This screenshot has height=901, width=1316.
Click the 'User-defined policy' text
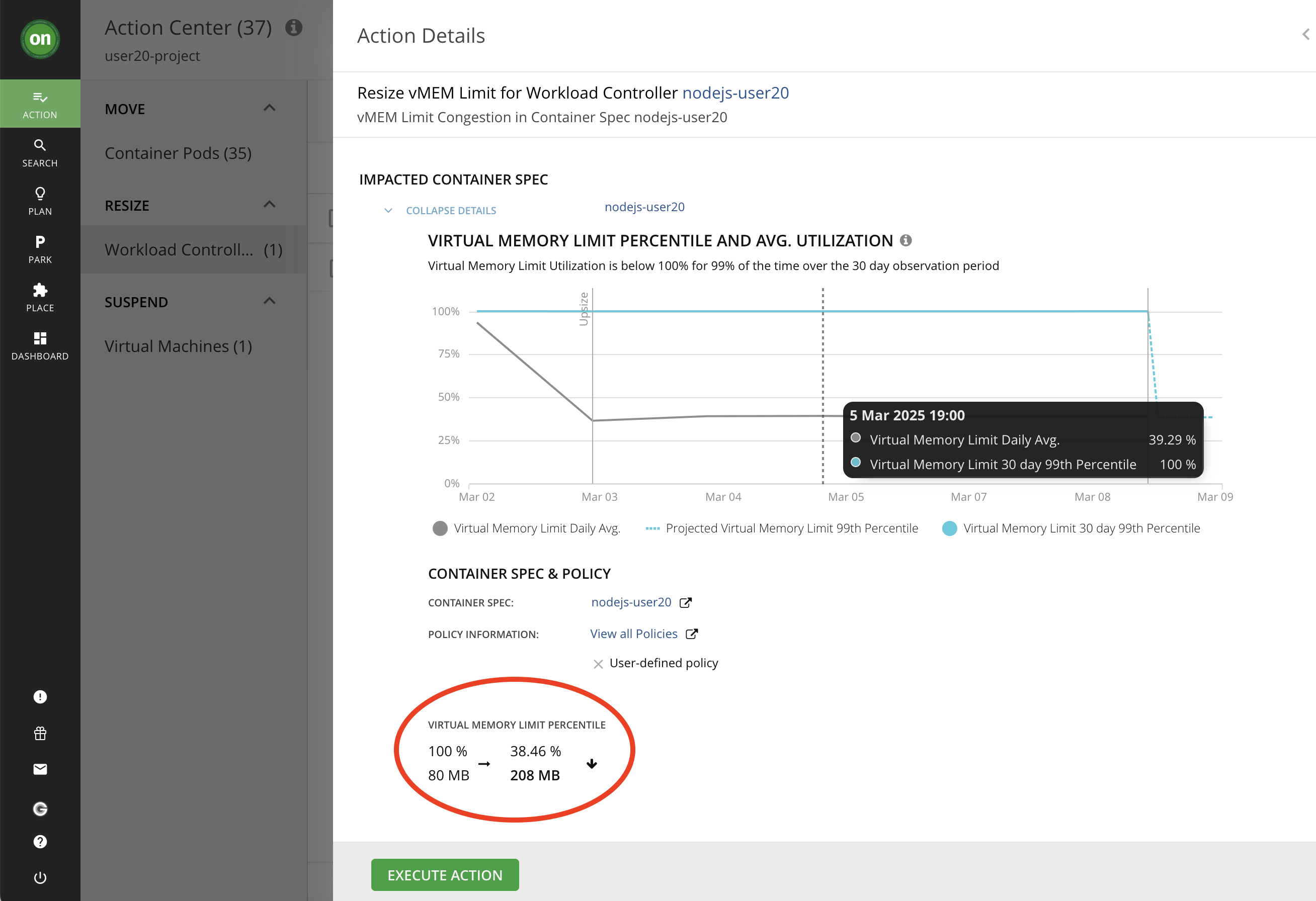click(x=664, y=663)
